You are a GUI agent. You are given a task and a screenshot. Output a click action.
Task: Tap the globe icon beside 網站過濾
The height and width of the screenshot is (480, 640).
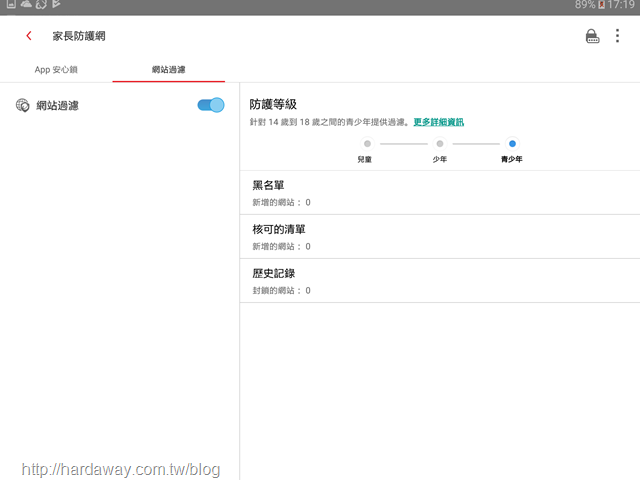pos(22,105)
